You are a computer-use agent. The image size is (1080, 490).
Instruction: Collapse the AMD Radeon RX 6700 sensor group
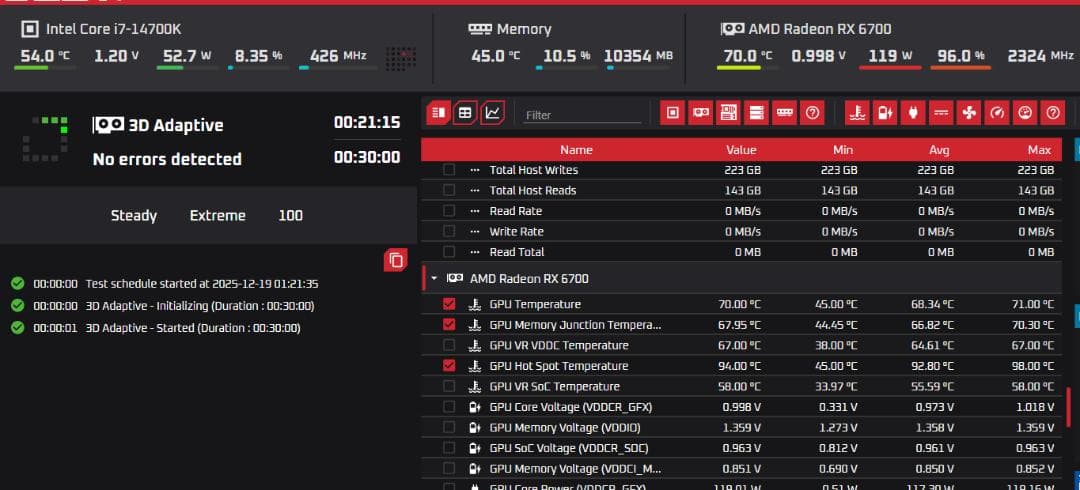[x=434, y=278]
